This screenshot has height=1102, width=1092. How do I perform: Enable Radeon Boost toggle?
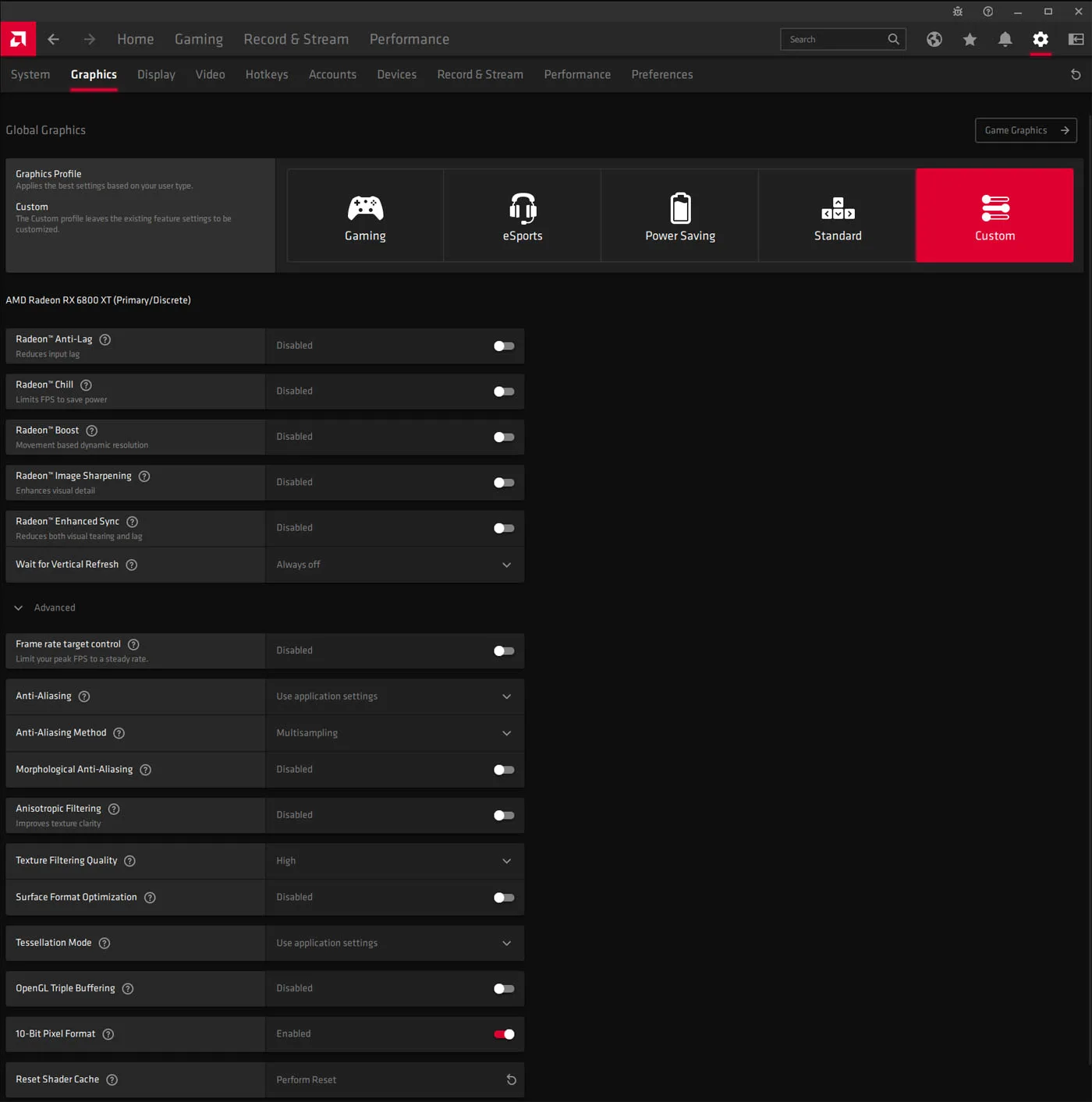pos(504,437)
